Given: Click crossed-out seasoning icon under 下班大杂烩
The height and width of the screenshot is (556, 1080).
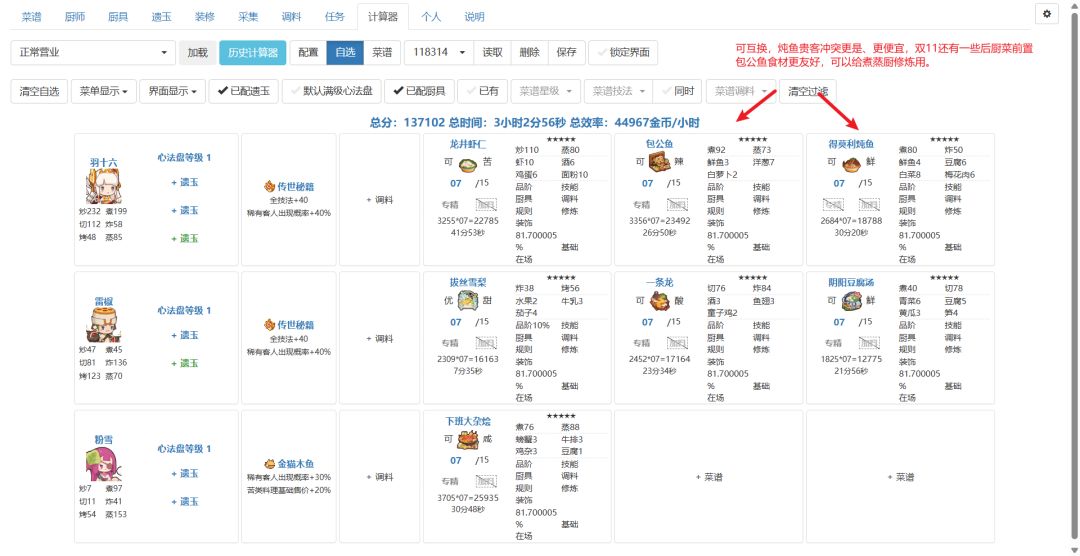Looking at the screenshot, I should point(486,481).
